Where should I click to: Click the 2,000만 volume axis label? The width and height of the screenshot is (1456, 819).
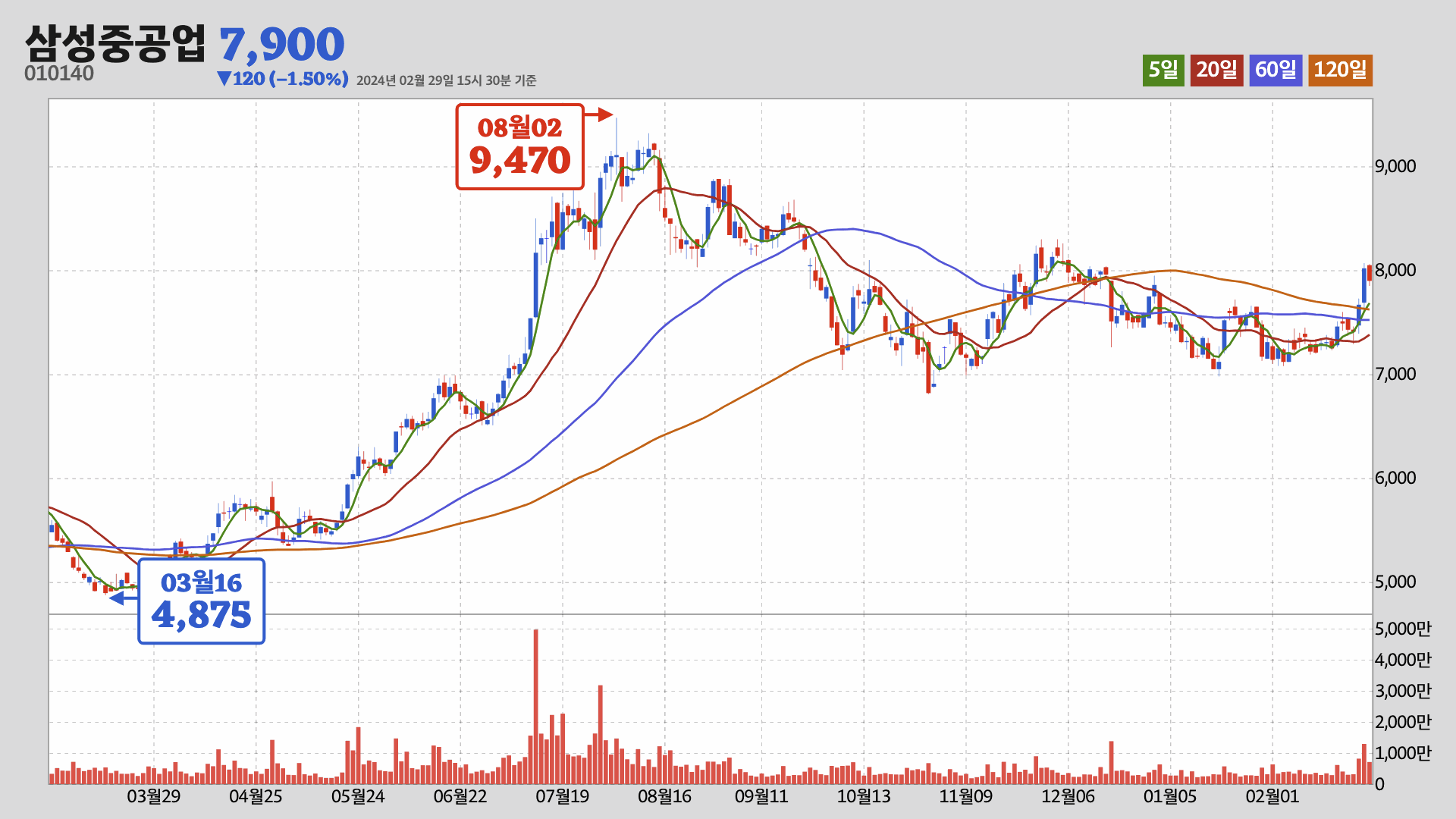tap(1403, 722)
